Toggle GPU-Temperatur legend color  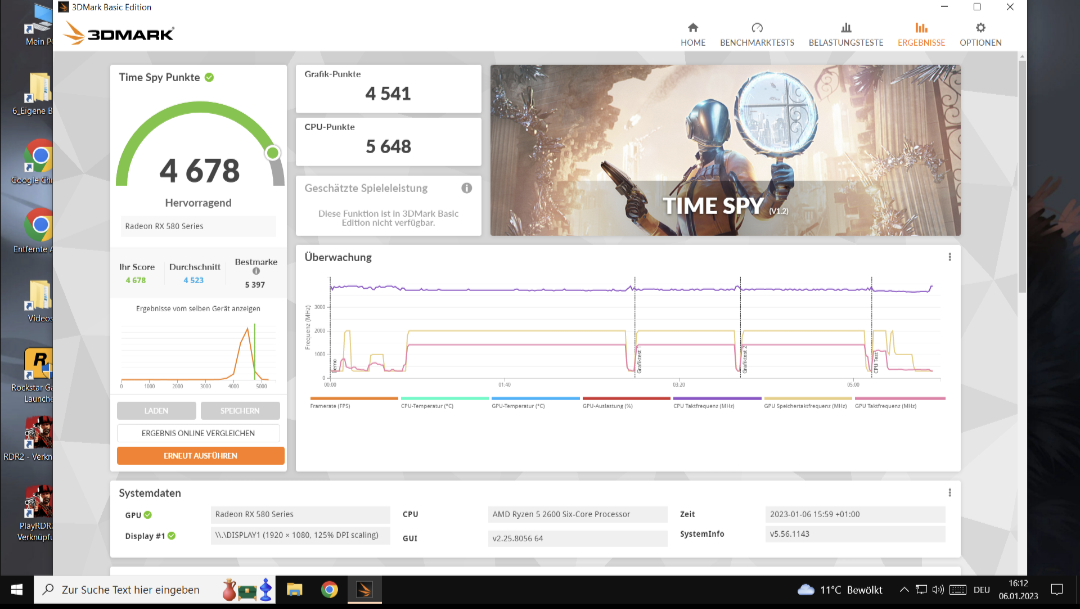[x=536, y=398]
